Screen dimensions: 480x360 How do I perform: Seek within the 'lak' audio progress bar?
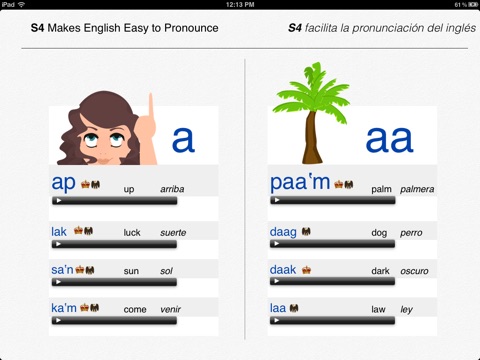pos(114,244)
